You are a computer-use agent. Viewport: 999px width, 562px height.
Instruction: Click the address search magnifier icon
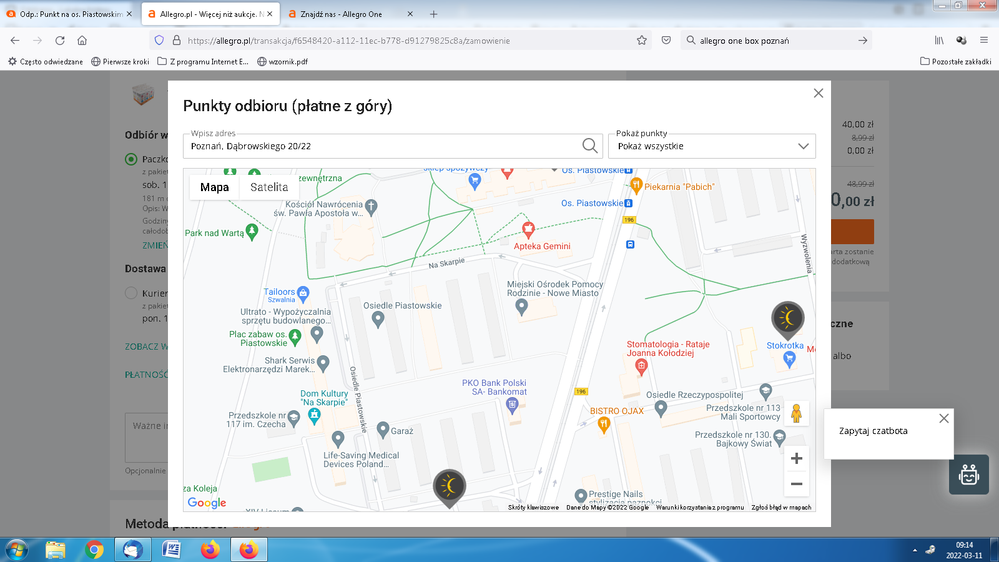point(590,146)
